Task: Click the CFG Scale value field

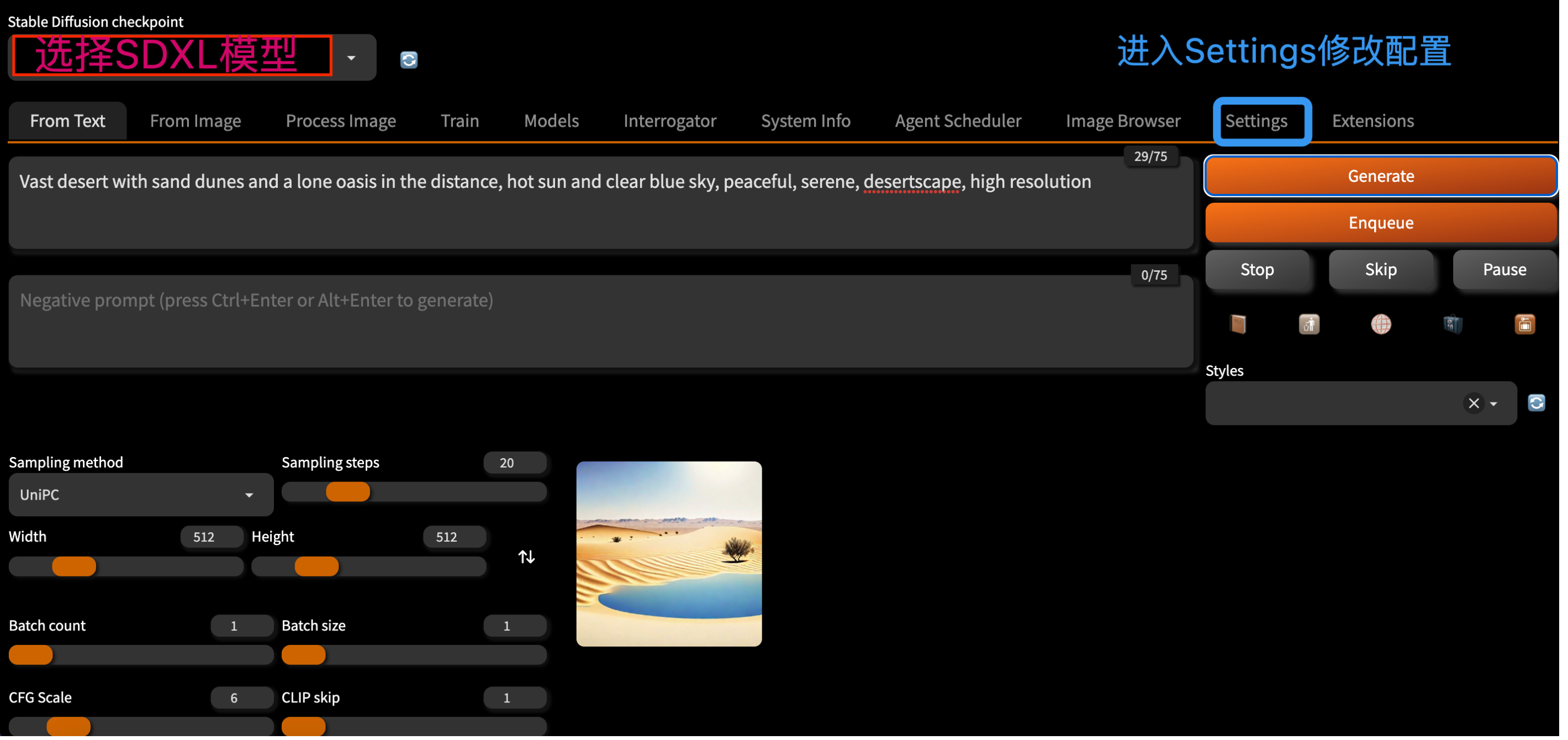Action: 242,697
